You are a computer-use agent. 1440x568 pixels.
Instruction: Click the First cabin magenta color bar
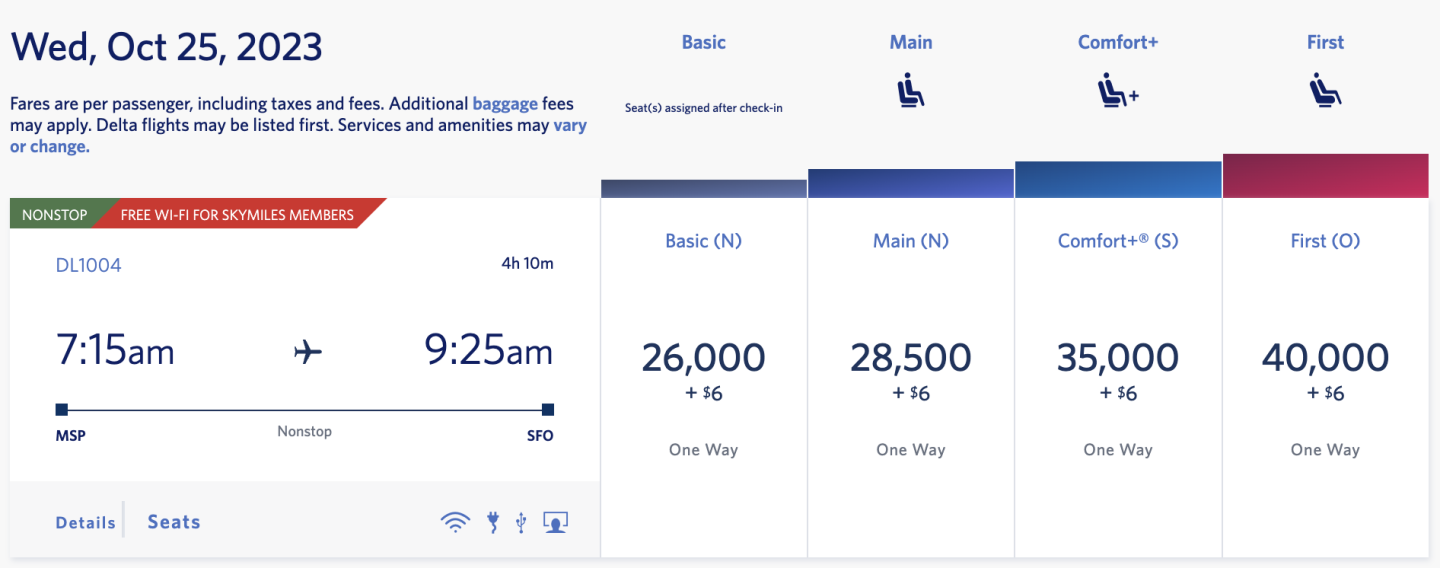click(x=1325, y=176)
